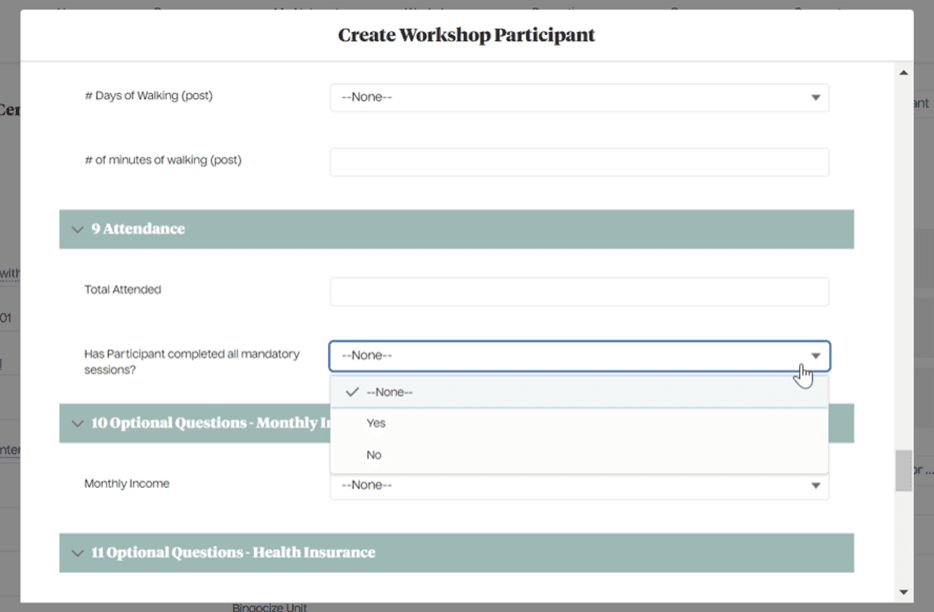
Task: Click chevron icon on 11 Health Insurance header
Action: 77,552
